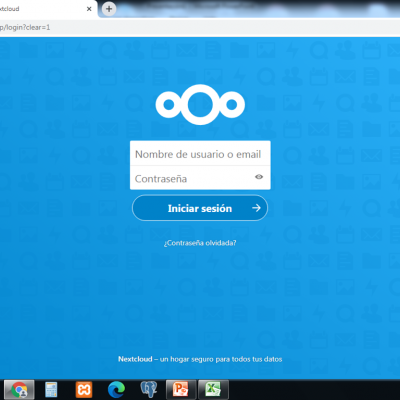The image size is (400, 400).
Task: Switch to Excel in the taskbar
Action: (213, 389)
